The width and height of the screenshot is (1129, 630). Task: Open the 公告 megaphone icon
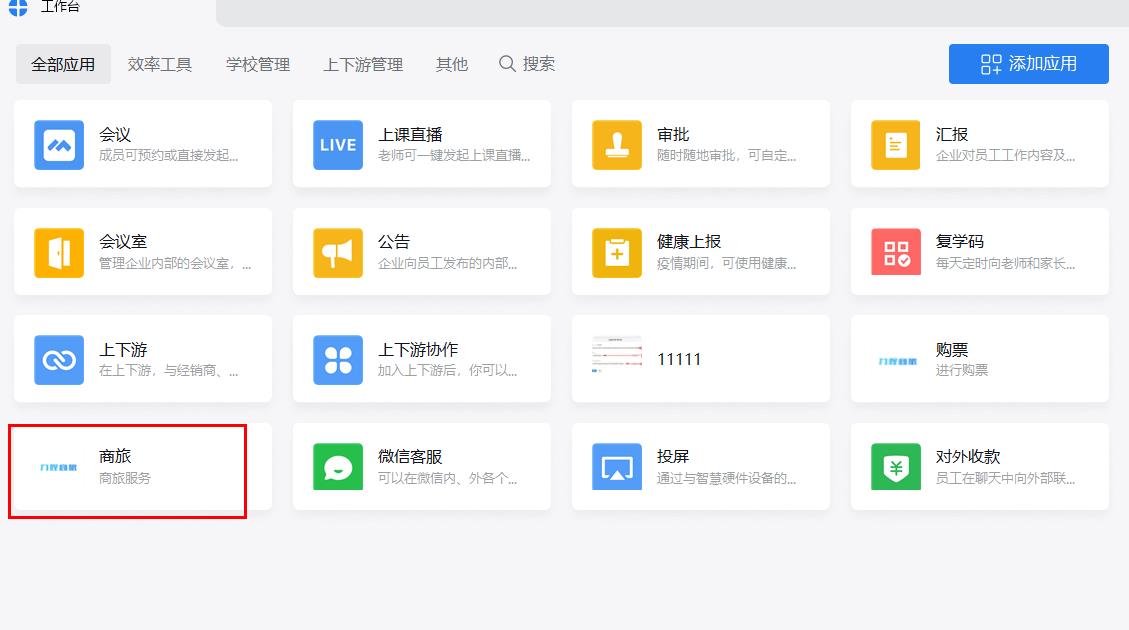point(338,253)
